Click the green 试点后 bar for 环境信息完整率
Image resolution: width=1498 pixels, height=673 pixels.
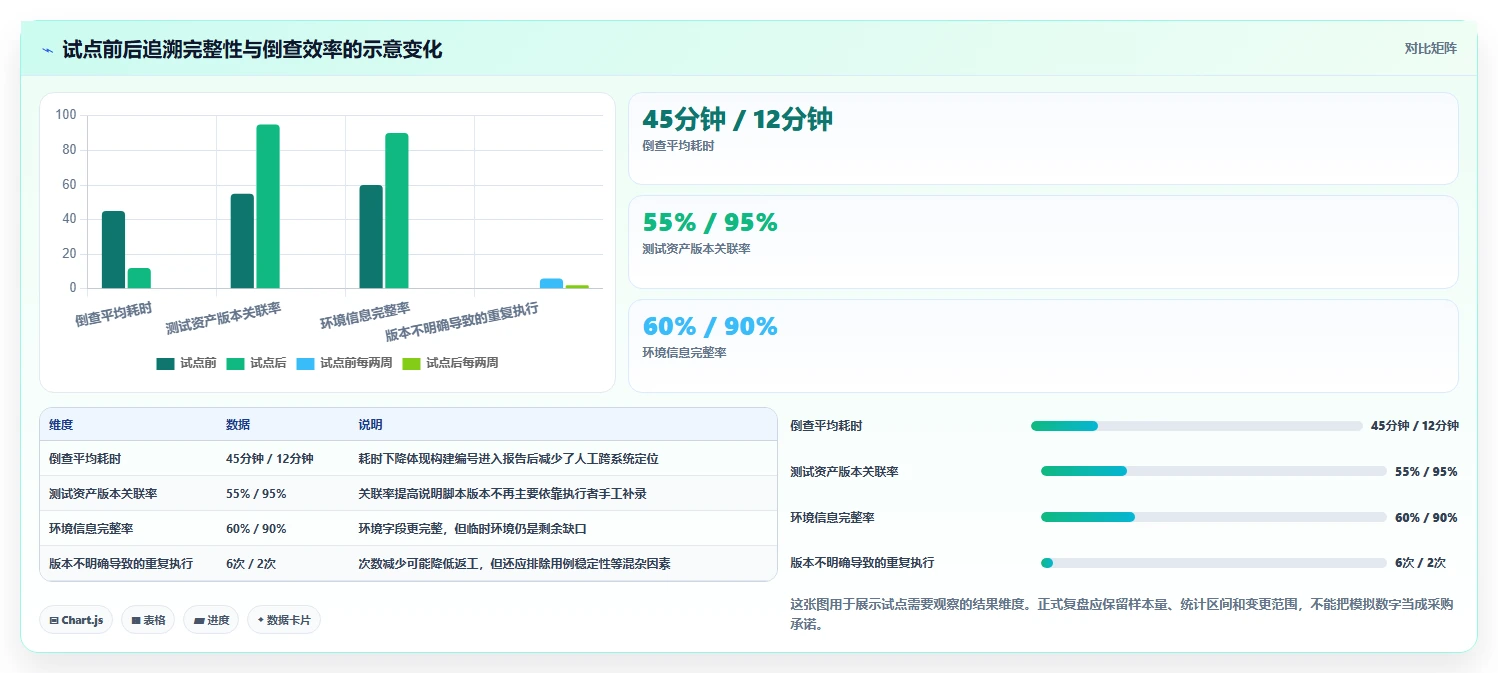pyautogui.click(x=397, y=211)
